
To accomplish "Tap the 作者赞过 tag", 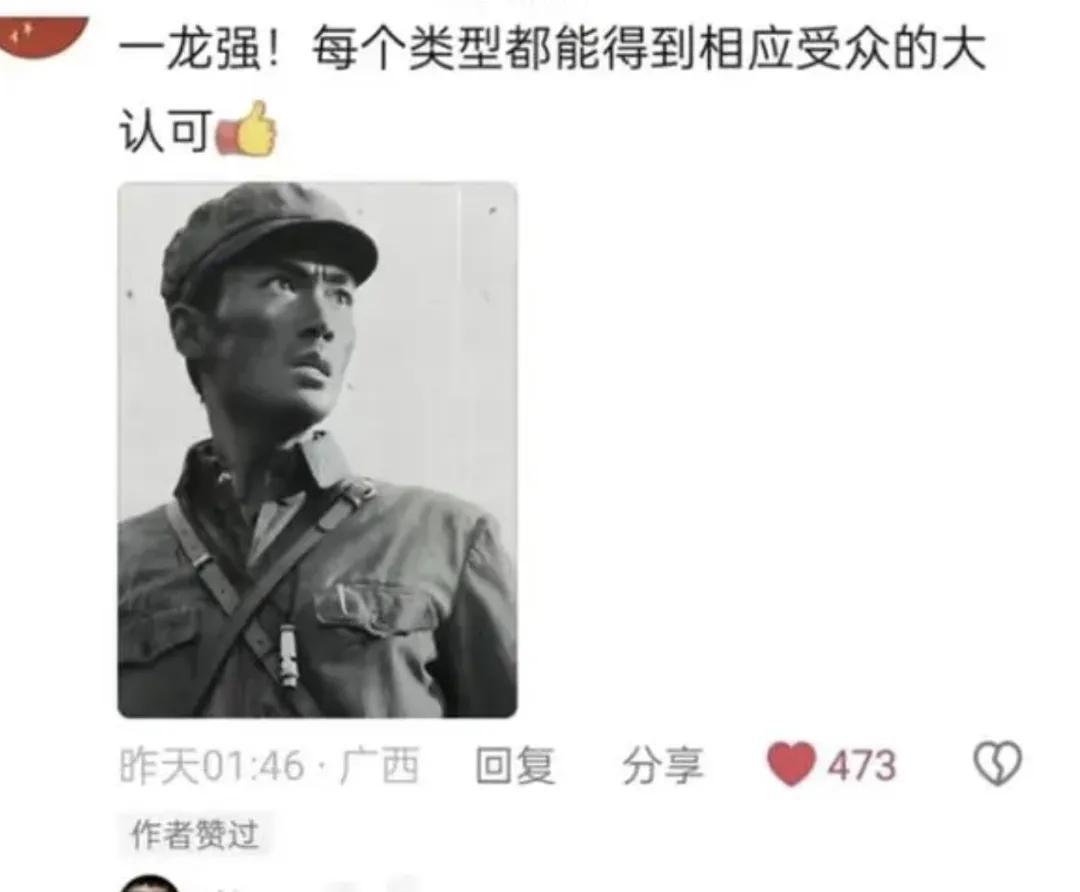I will pyautogui.click(x=195, y=835).
